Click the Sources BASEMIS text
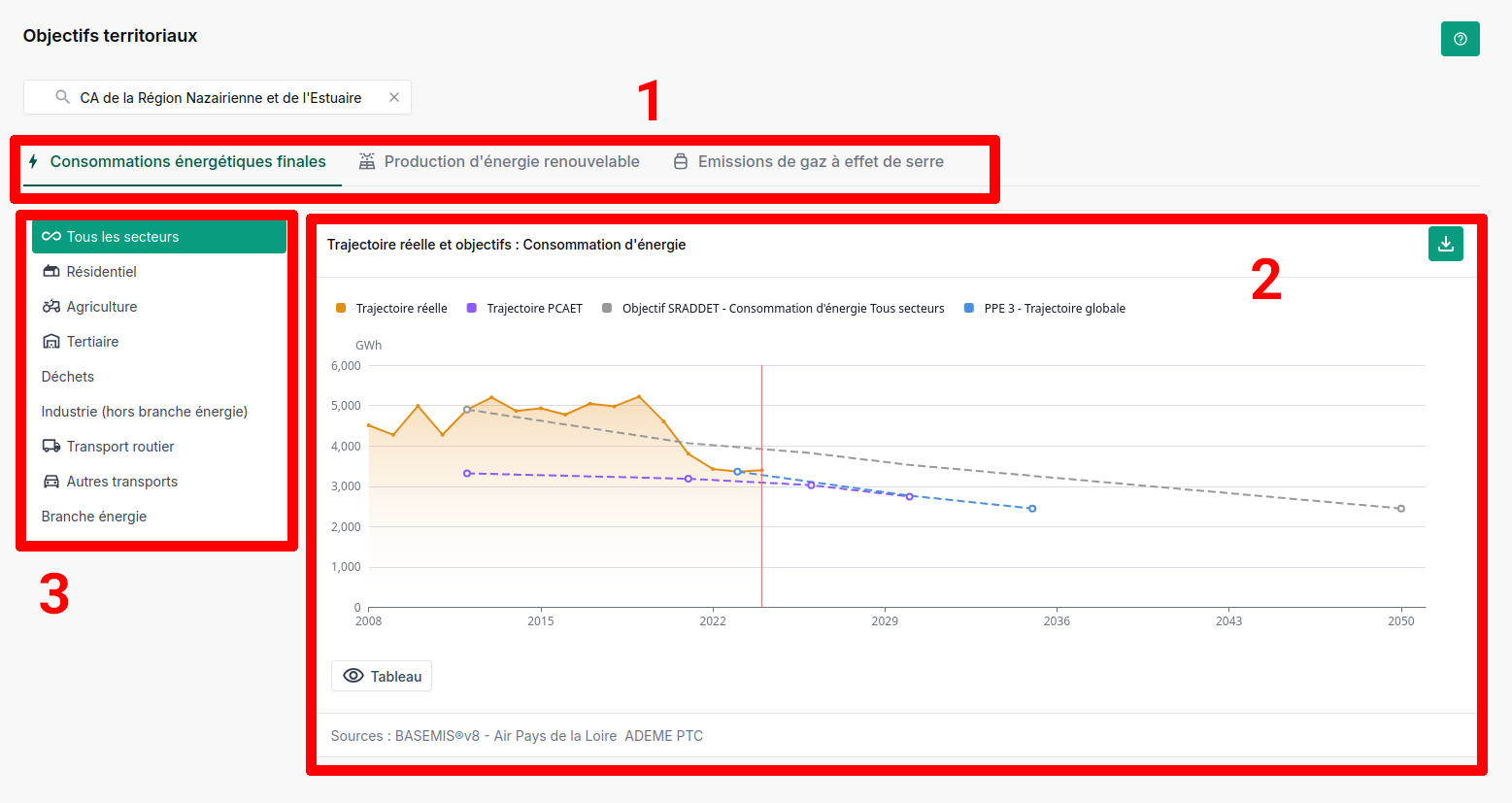 pyautogui.click(x=517, y=736)
